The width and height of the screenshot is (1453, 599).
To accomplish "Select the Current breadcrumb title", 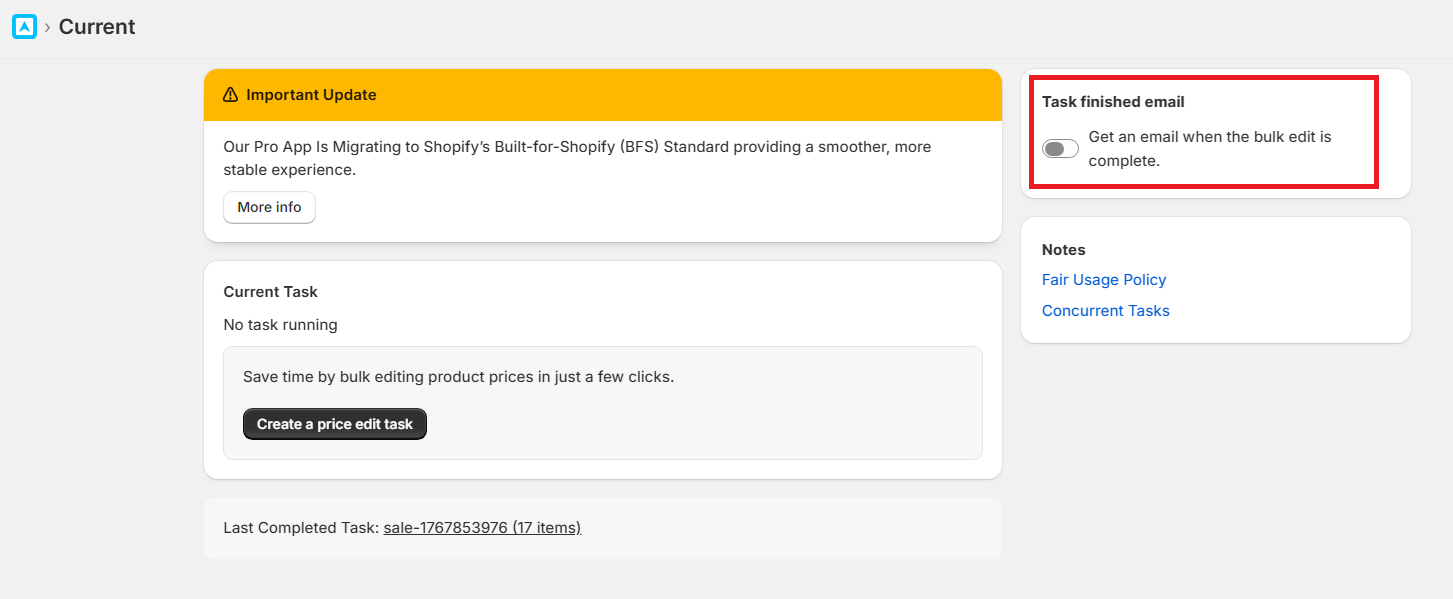I will (97, 27).
